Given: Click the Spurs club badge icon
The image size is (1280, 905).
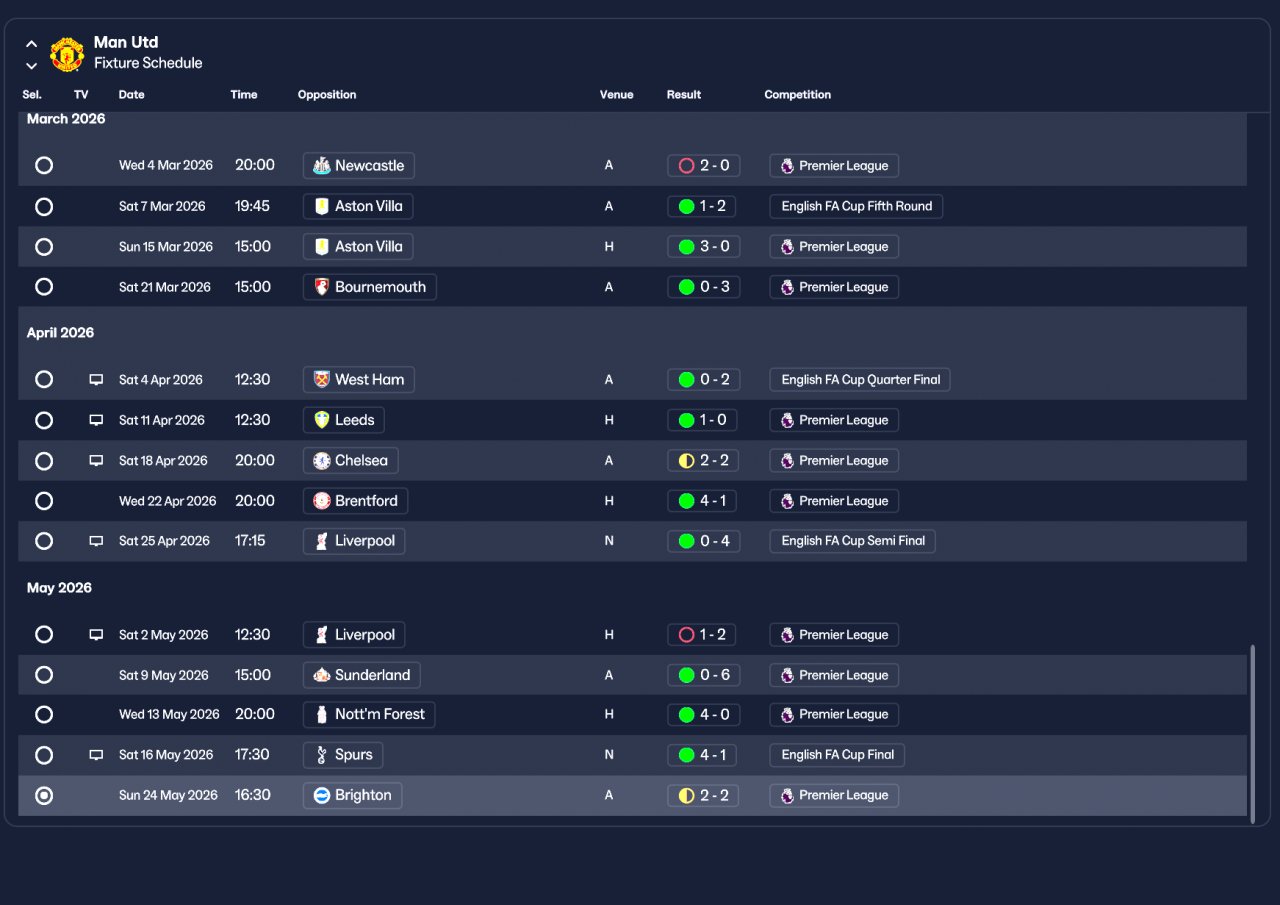Looking at the screenshot, I should click(x=321, y=755).
